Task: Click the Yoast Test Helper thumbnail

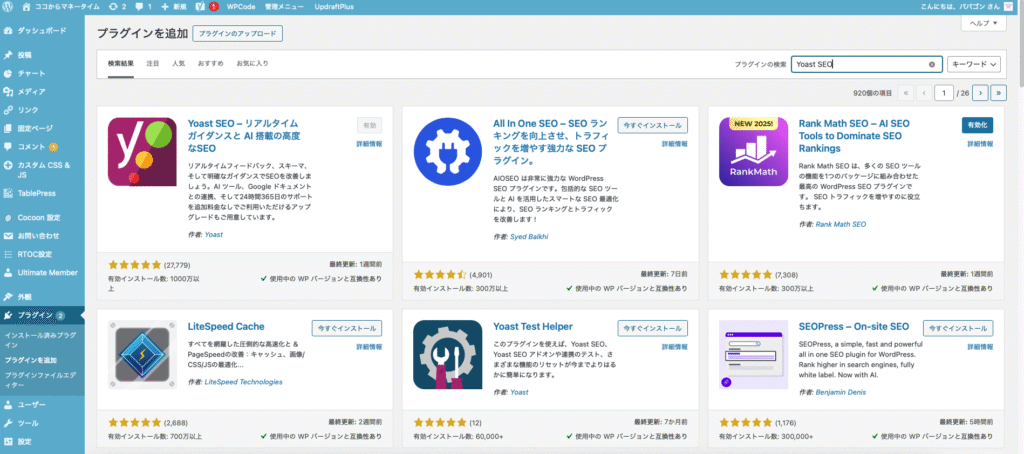Action: 448,355
